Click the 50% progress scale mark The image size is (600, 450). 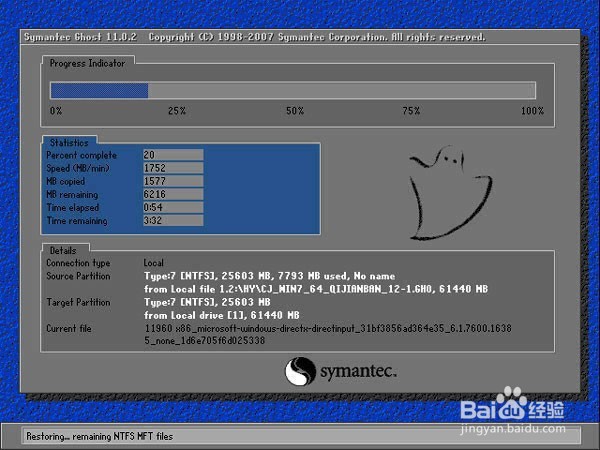[295, 111]
